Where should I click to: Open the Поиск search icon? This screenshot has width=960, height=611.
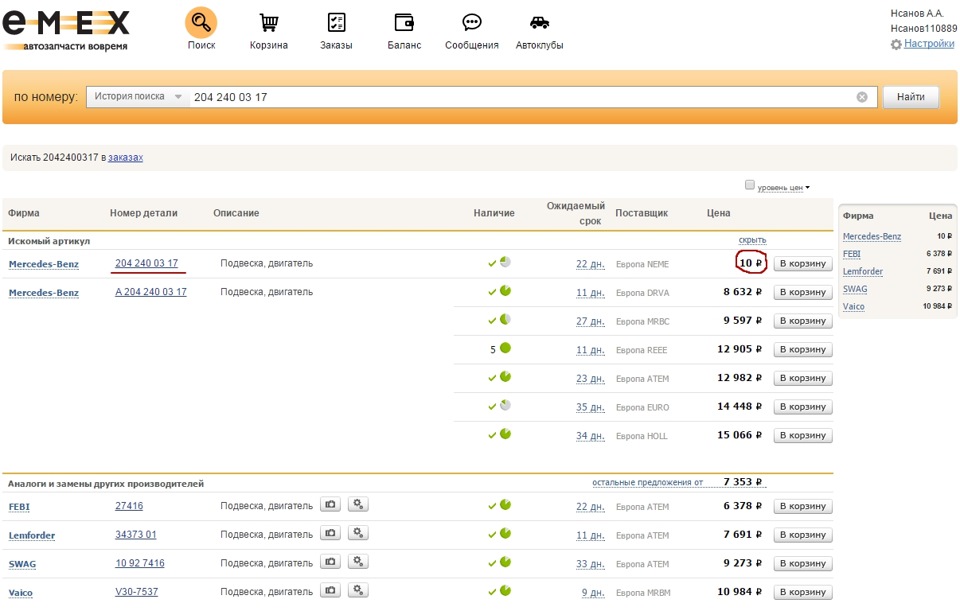201,23
